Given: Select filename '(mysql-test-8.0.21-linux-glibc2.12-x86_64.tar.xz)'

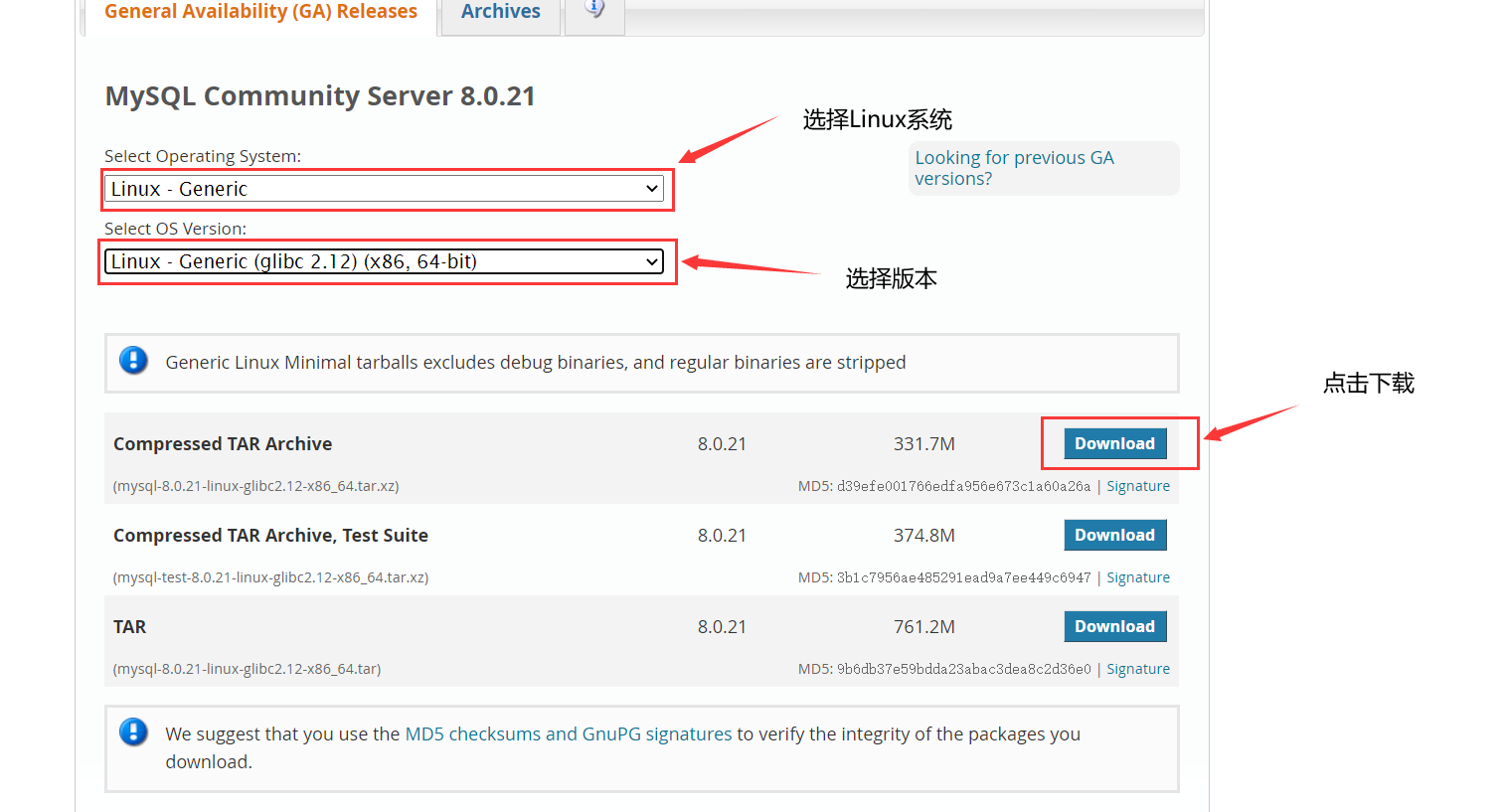Looking at the screenshot, I should pos(270,577).
